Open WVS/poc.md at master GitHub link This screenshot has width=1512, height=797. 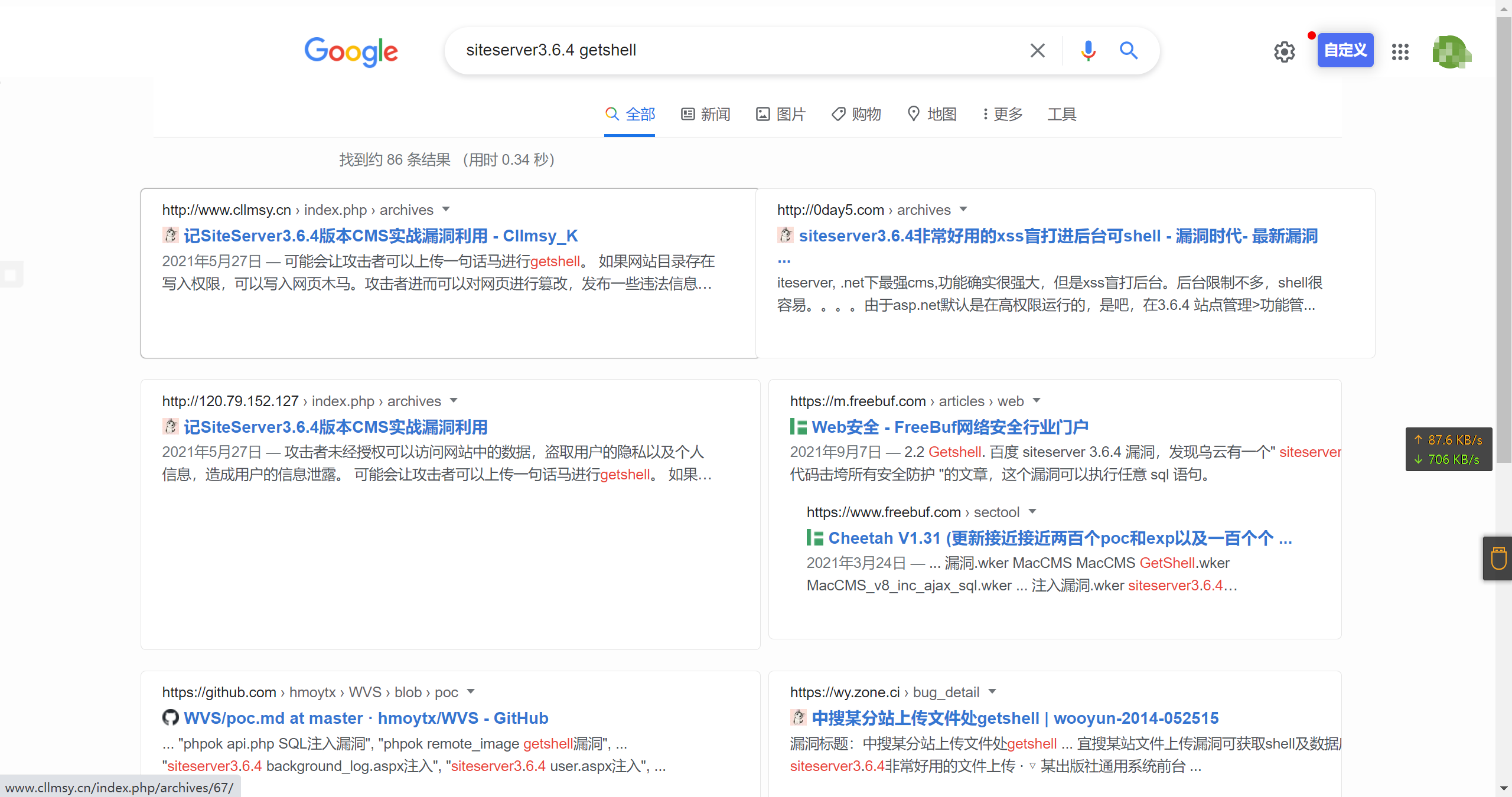click(366, 718)
